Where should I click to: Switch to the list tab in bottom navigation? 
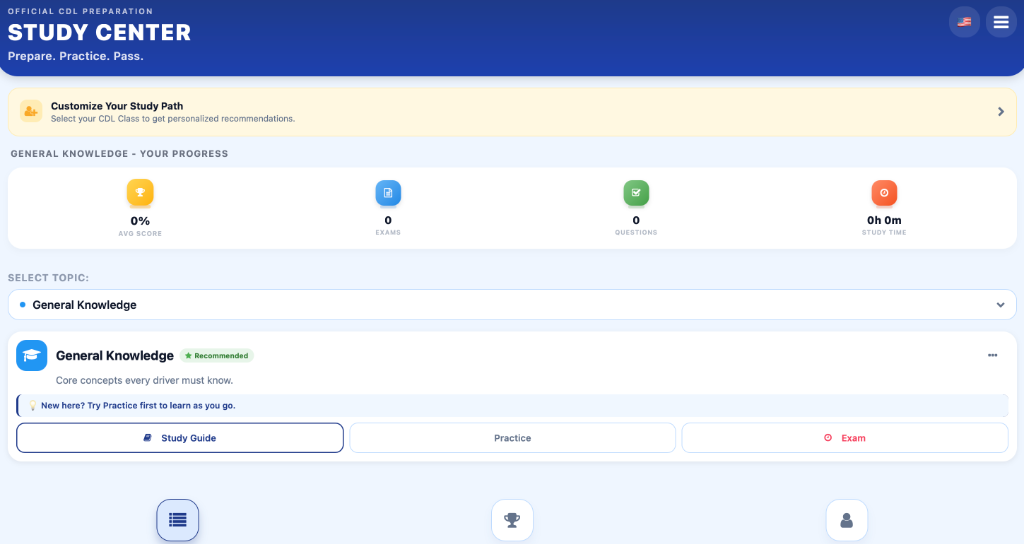click(x=178, y=520)
